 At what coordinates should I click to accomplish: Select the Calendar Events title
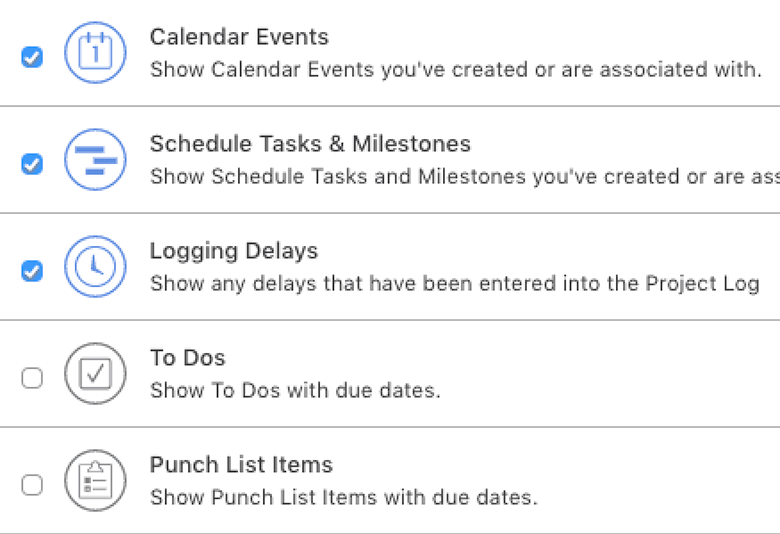click(239, 37)
